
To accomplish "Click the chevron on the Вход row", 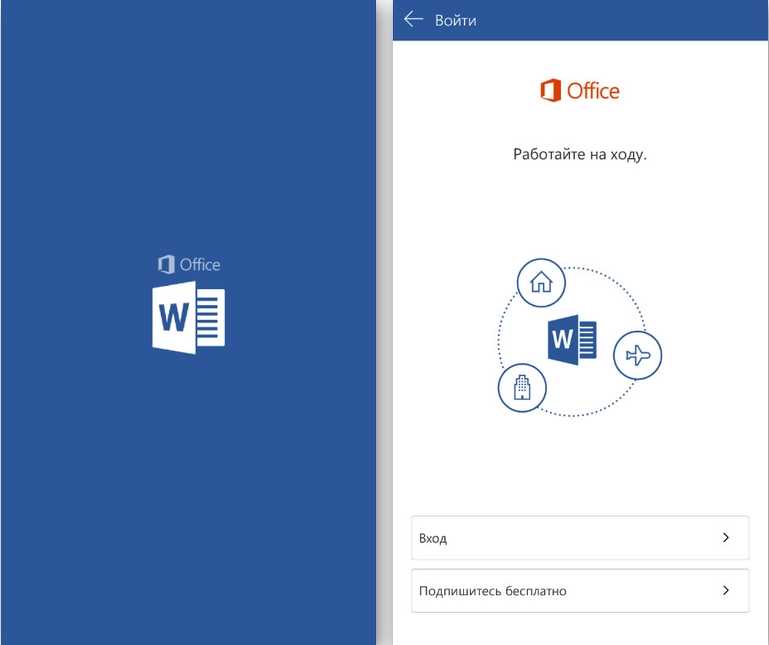I will (726, 538).
